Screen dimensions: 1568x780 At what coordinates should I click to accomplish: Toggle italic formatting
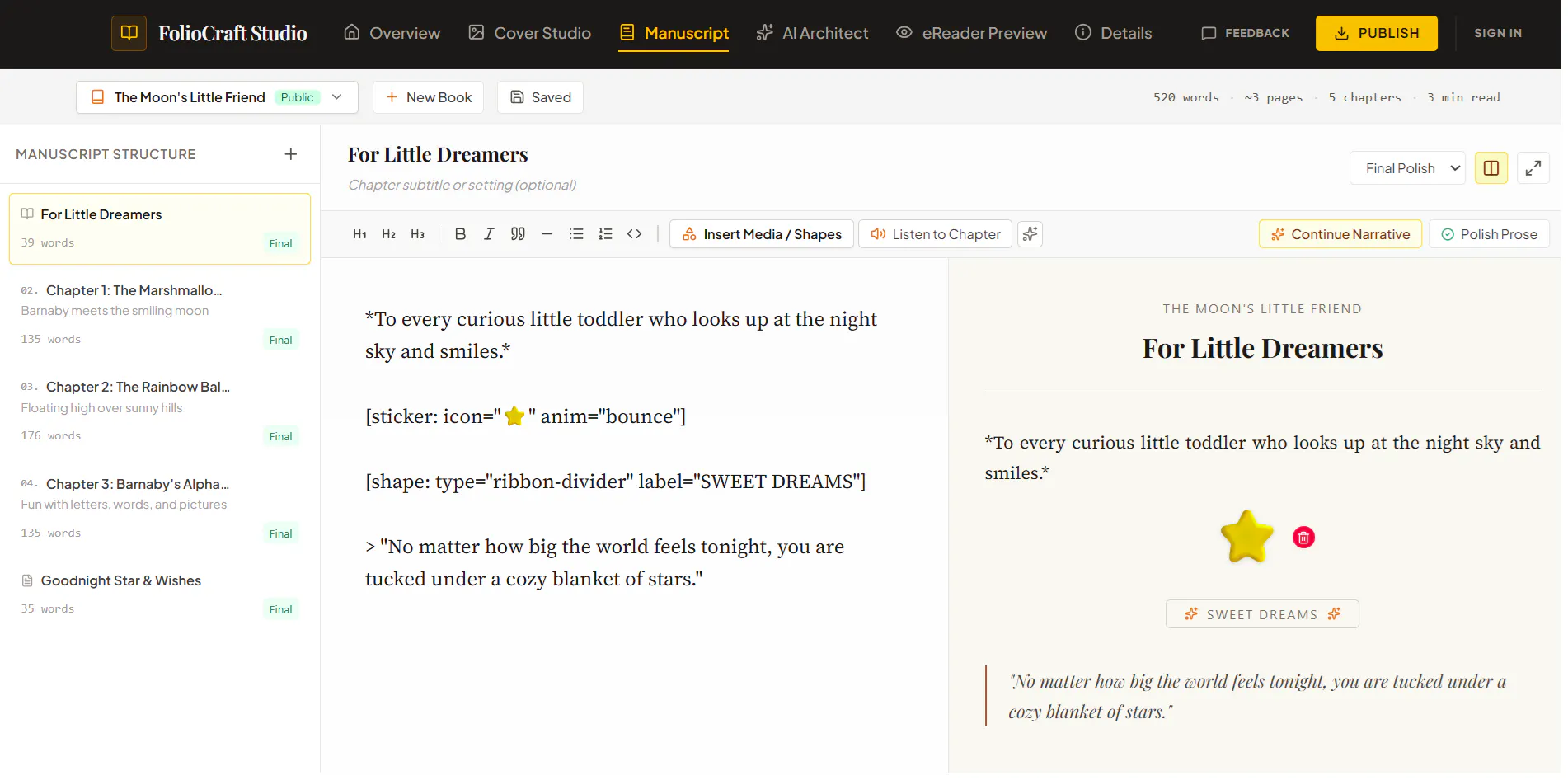coord(489,234)
